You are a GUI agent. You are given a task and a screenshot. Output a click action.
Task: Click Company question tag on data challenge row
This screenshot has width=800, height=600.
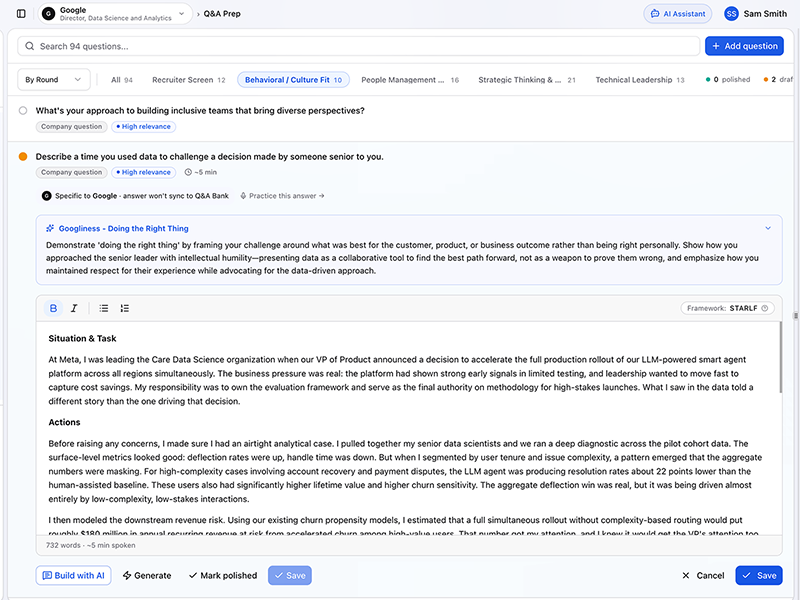(71, 172)
